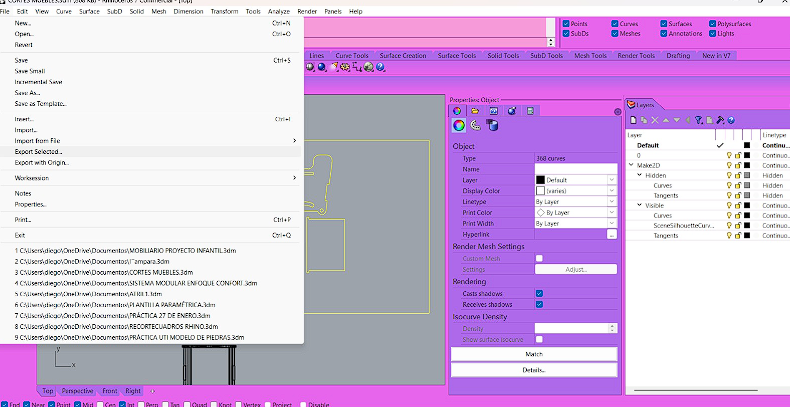Choose Export Selected from File menu
Viewport: 790px width, 407px height.
tap(151, 152)
